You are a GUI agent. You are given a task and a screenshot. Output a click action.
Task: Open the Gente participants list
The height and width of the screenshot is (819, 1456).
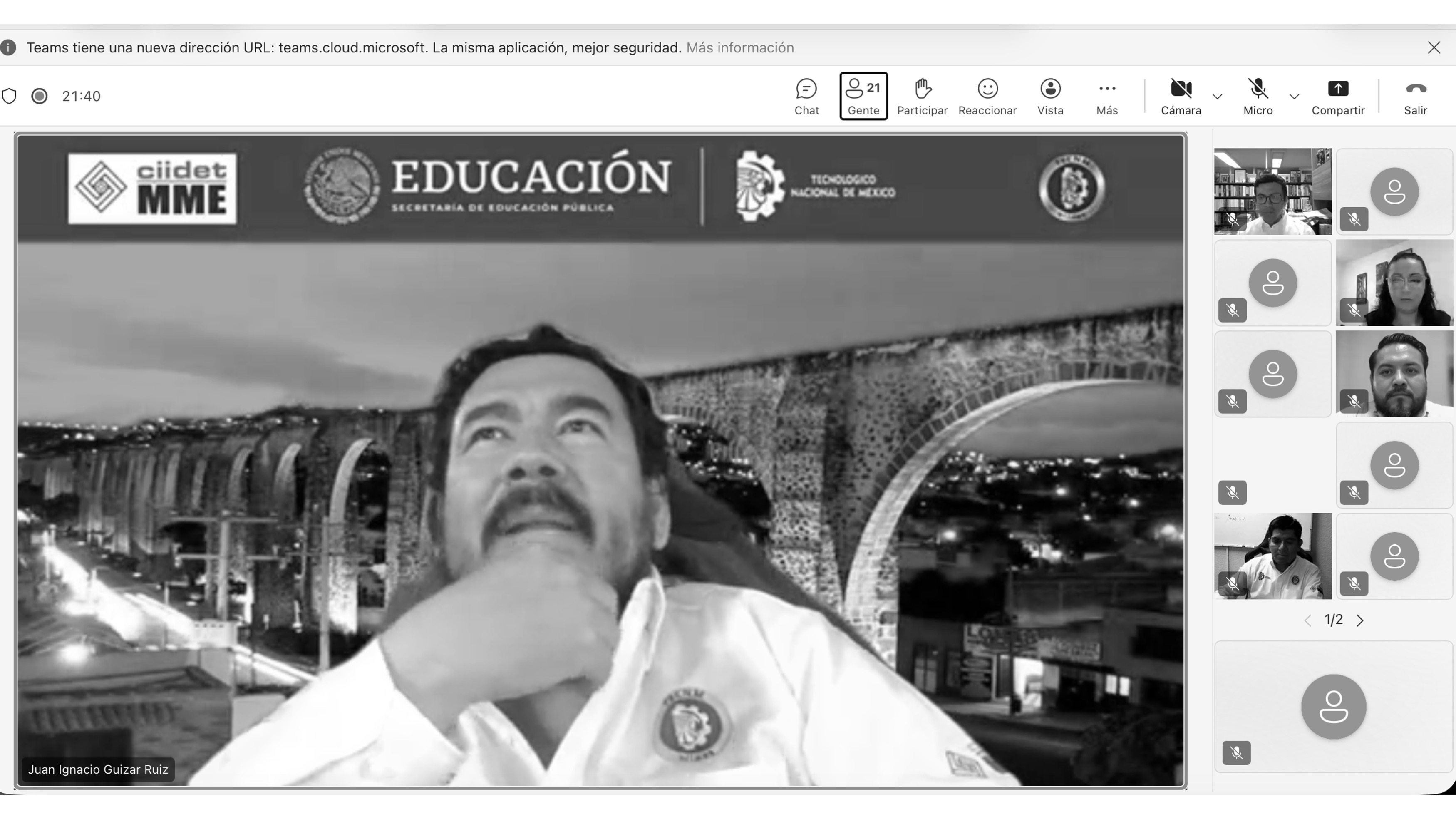pos(863,96)
